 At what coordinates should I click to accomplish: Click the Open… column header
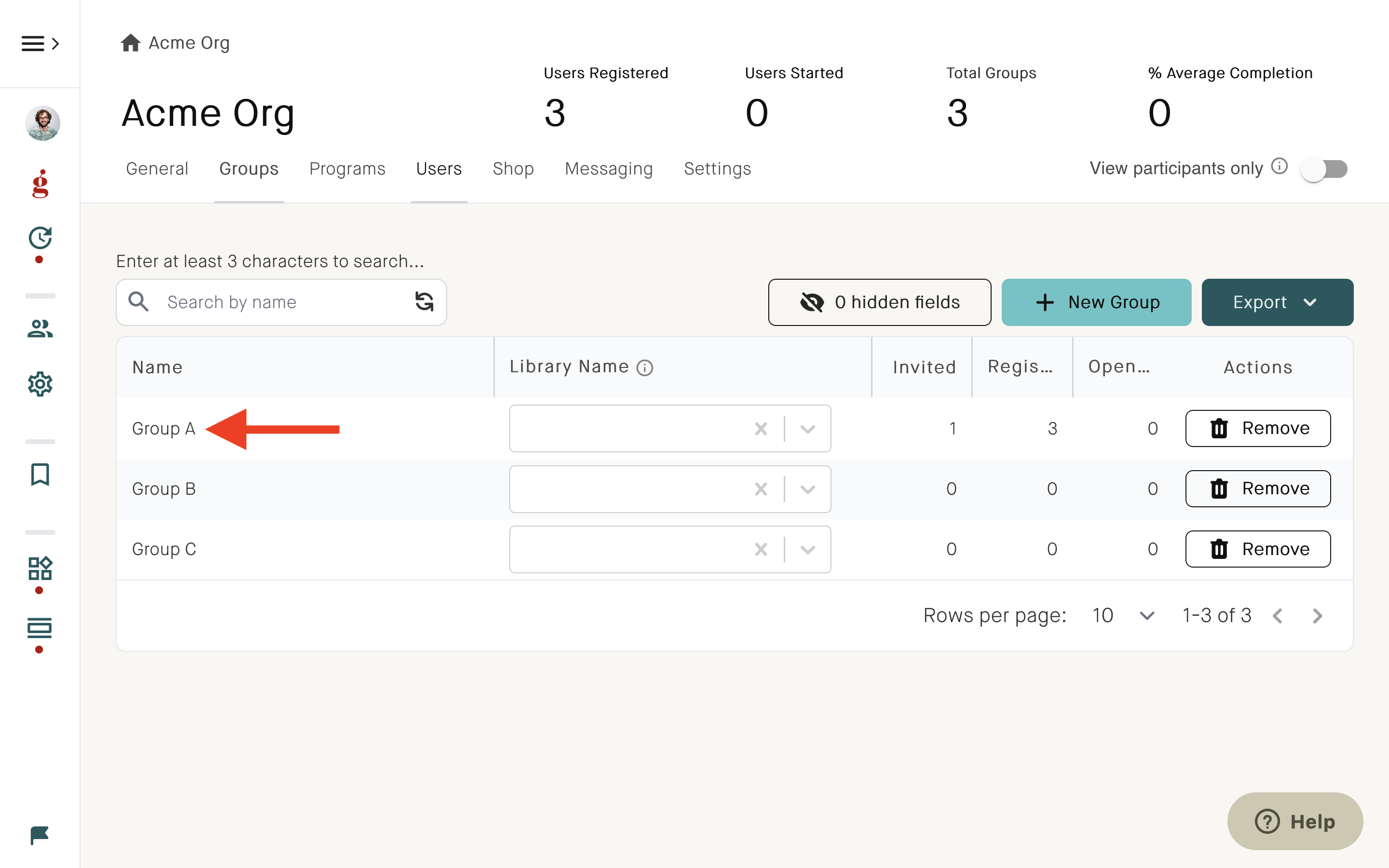tap(1118, 367)
